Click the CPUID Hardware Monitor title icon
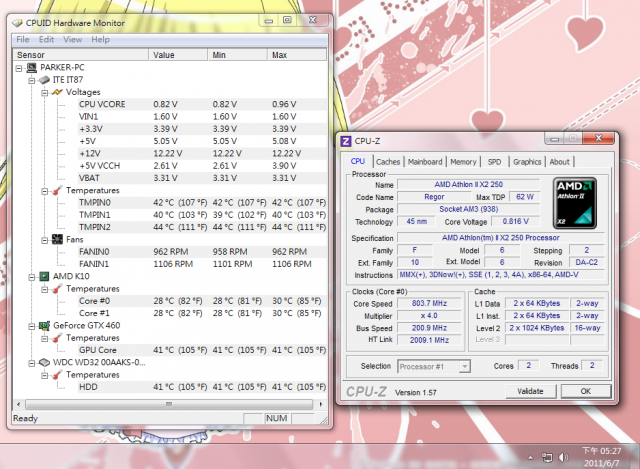Screen dimensions: 640x469 [x=17, y=23]
